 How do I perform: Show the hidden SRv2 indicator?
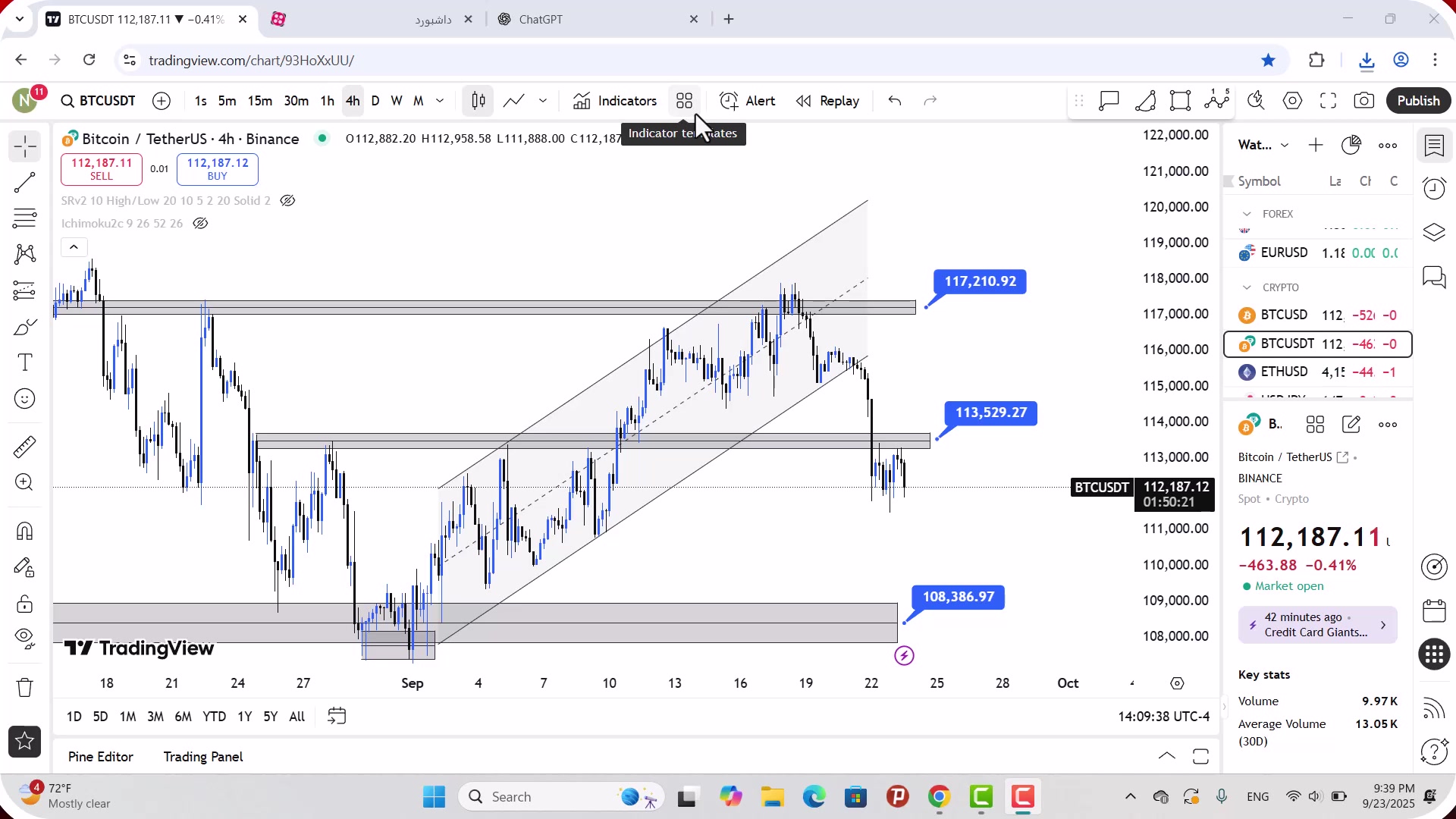287,201
